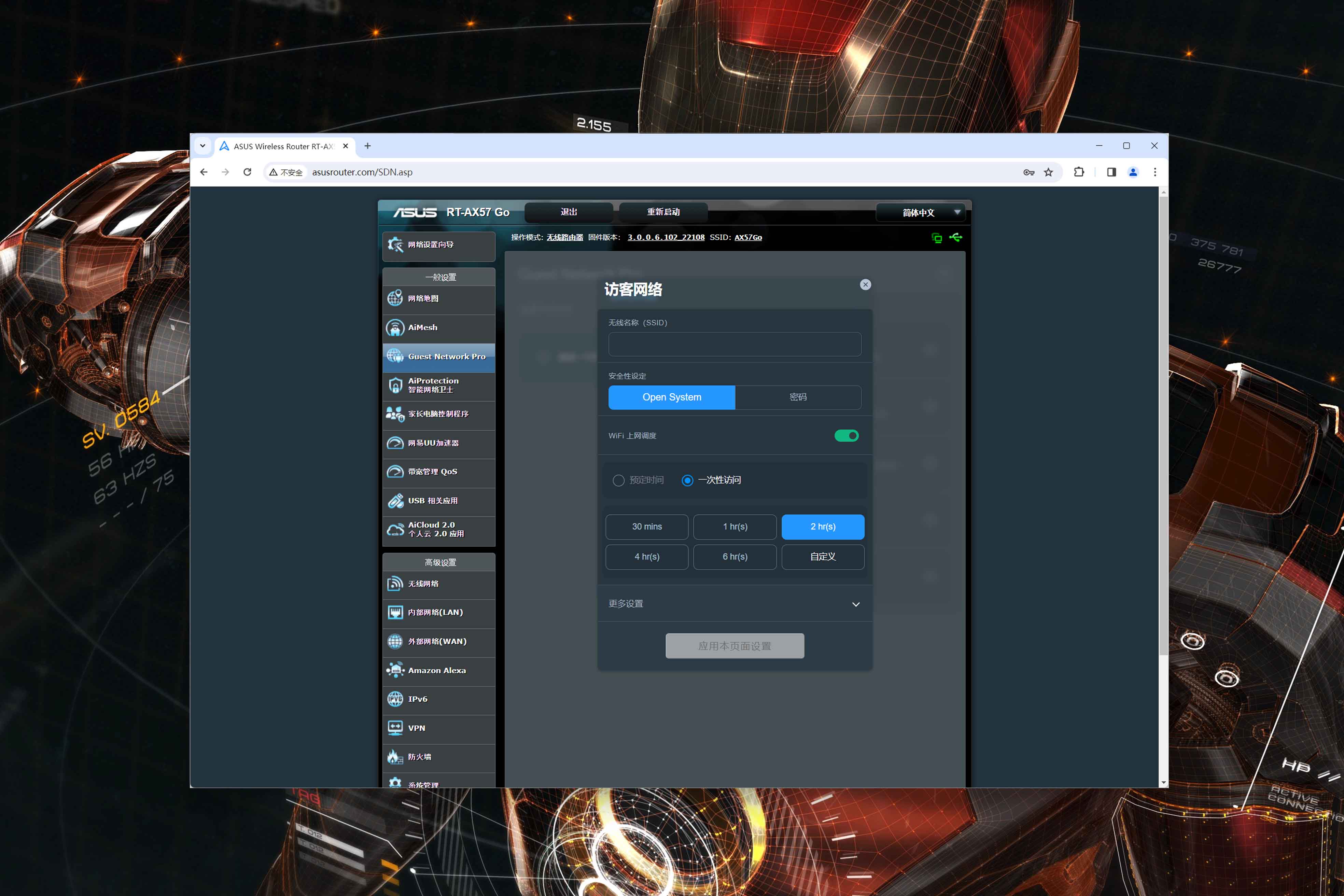Select password security tab
1344x896 pixels.
pyautogui.click(x=798, y=397)
